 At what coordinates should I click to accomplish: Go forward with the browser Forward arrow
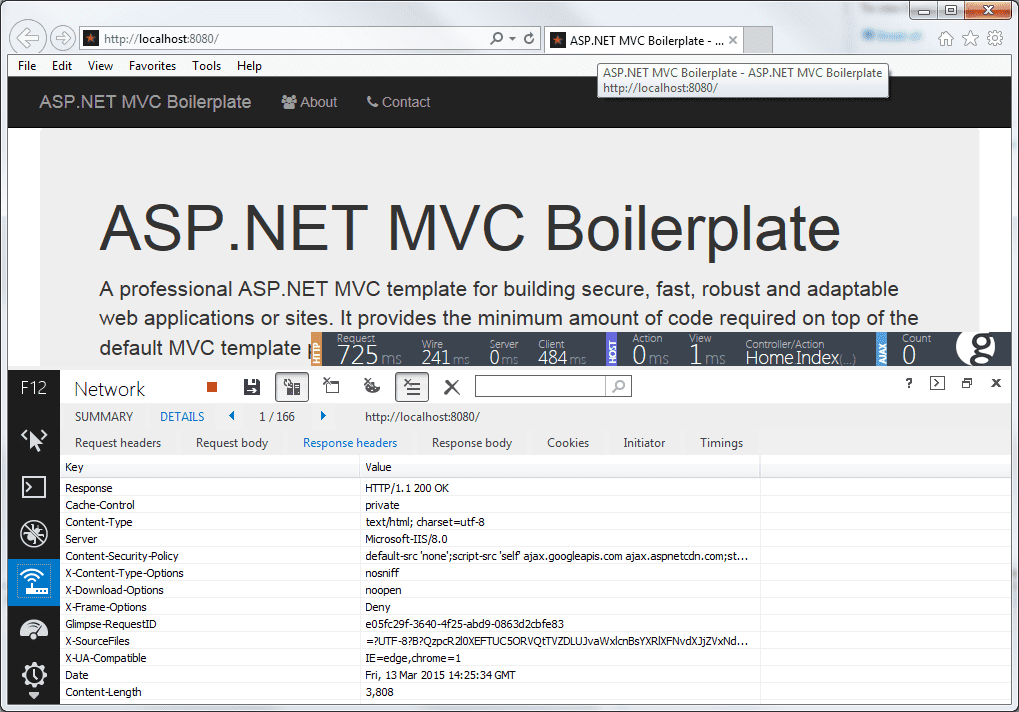click(63, 38)
